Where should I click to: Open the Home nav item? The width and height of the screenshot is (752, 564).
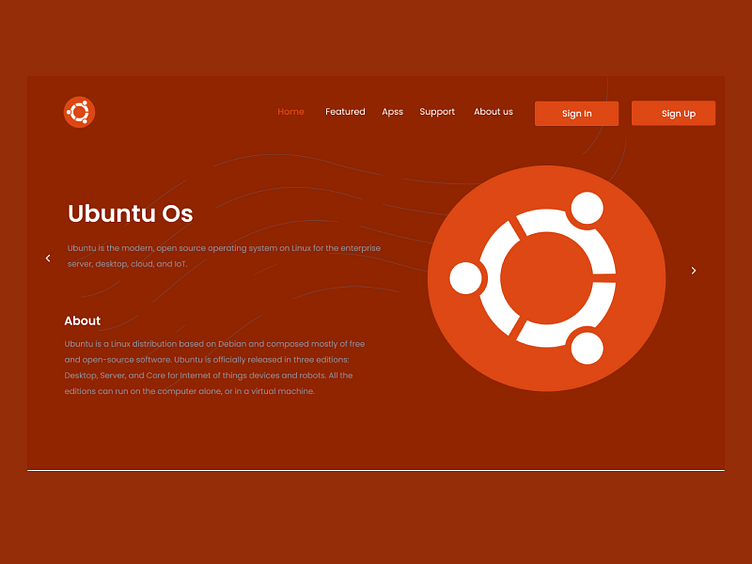[x=291, y=112]
